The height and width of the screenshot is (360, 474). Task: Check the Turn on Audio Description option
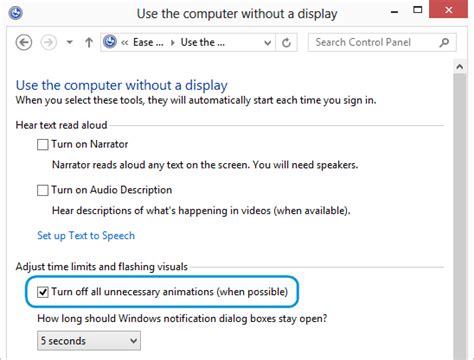click(x=43, y=190)
